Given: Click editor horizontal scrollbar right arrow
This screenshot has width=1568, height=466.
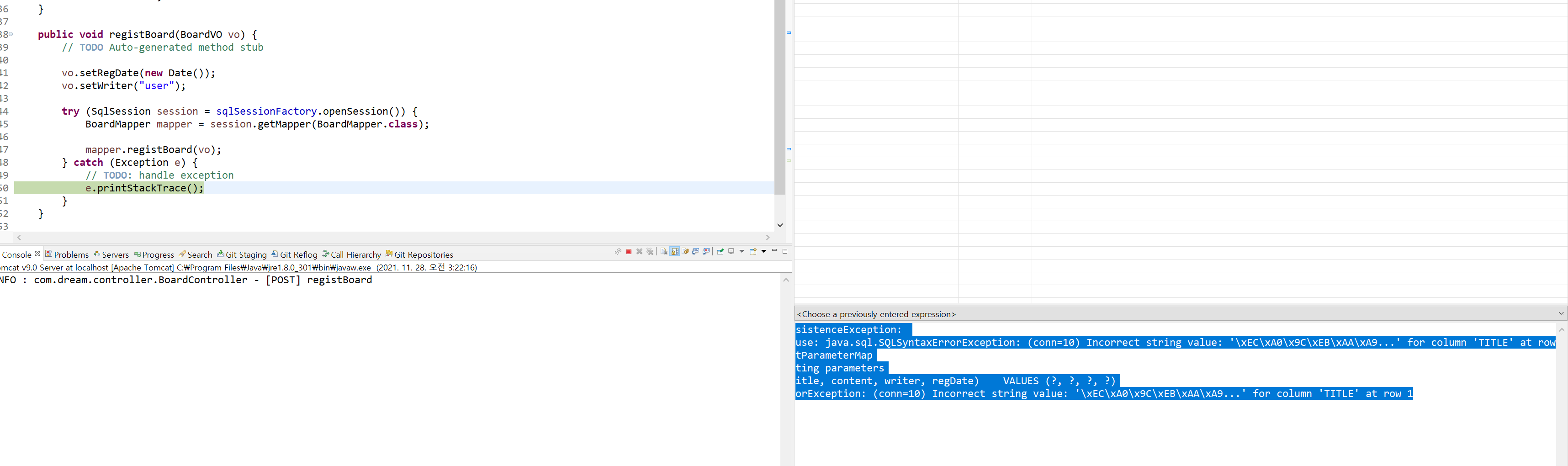Looking at the screenshot, I should coord(768,237).
